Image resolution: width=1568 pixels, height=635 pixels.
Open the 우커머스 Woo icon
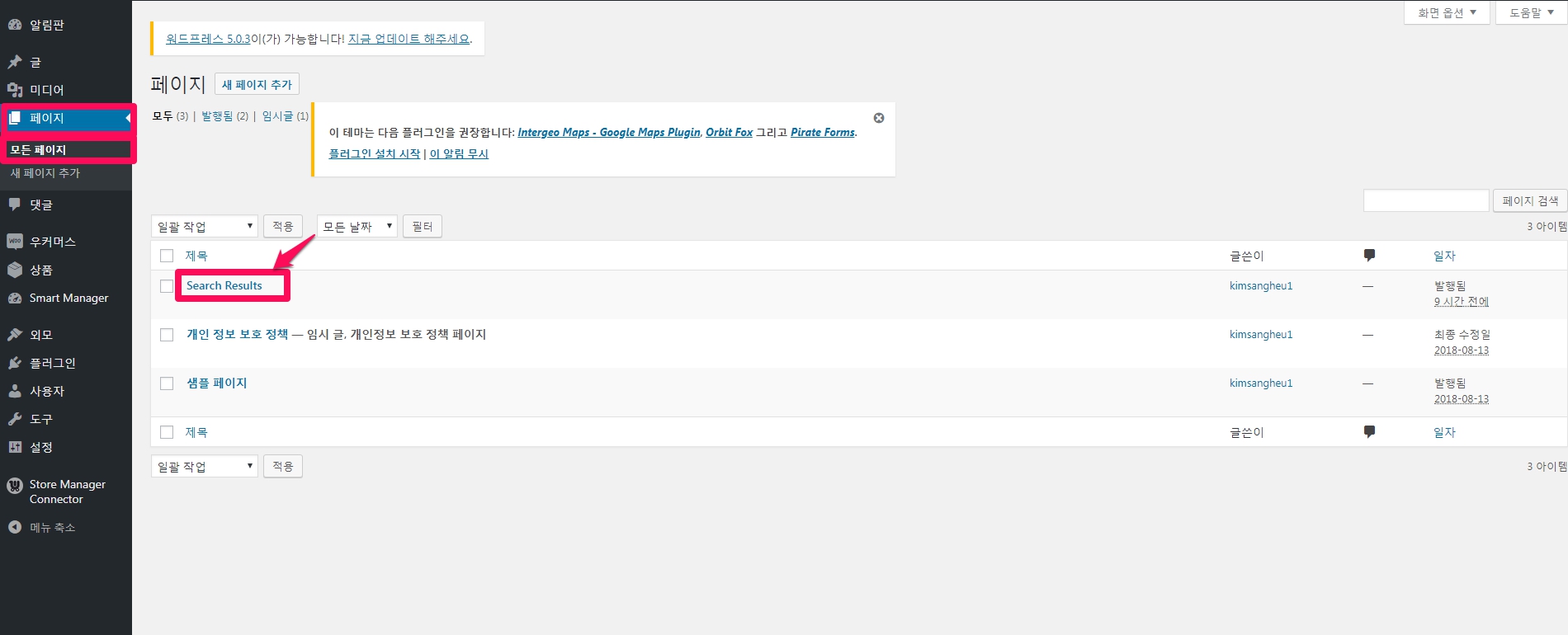coord(15,242)
